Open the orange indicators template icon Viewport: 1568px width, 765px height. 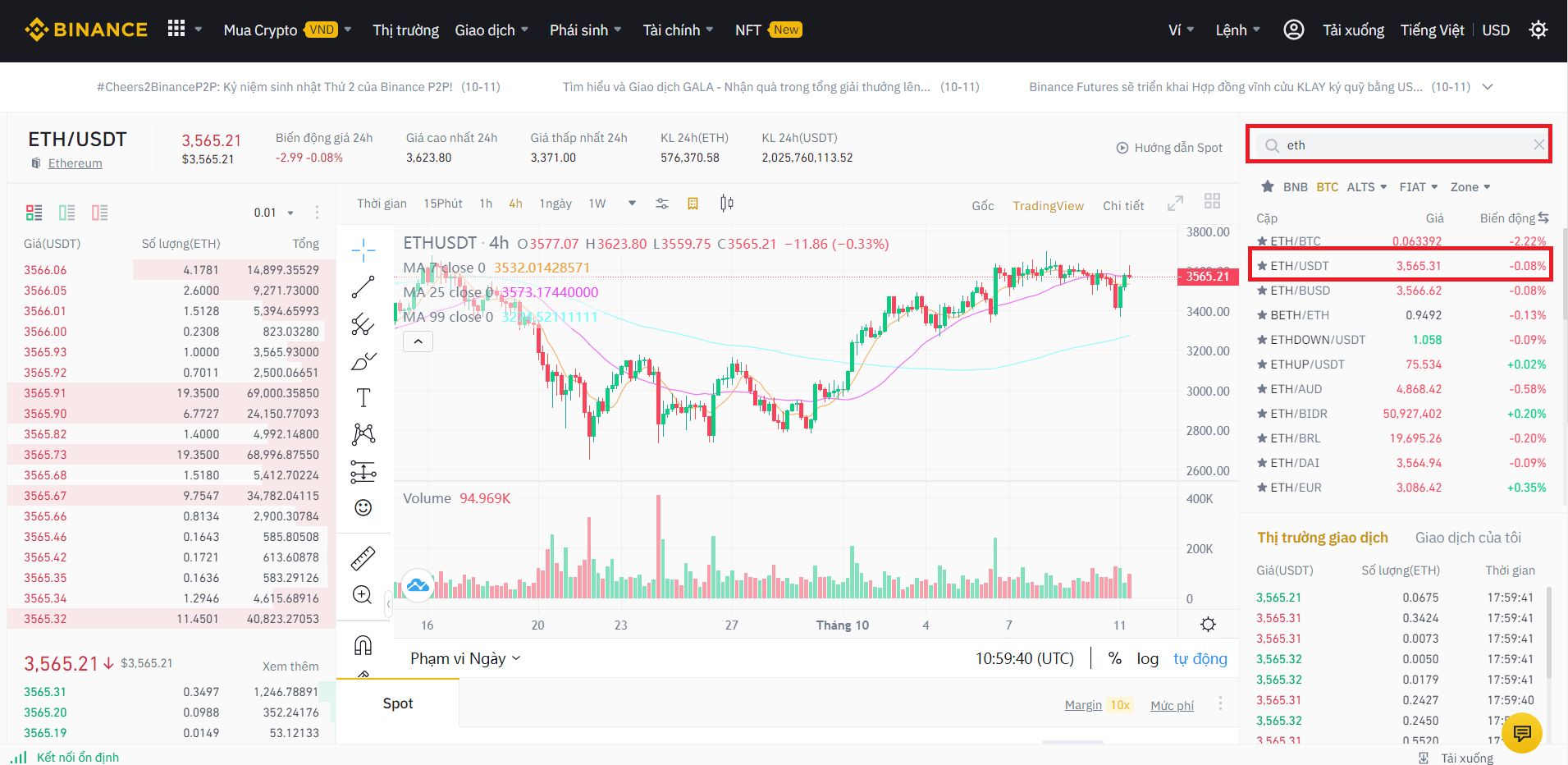(693, 204)
